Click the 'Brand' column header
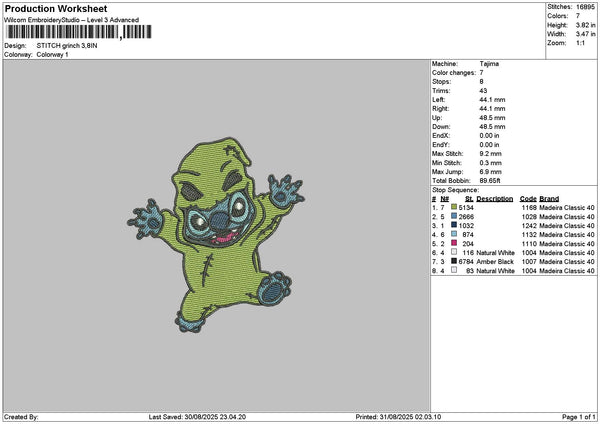 549,199
